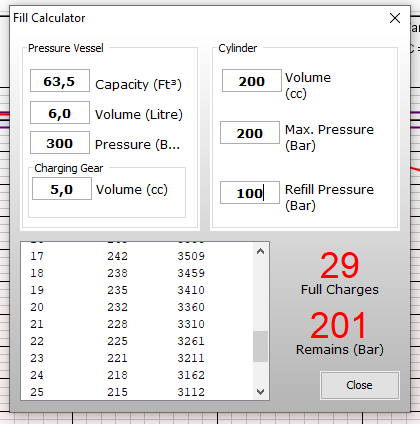Click the Fill Calculator title bar text
The width and height of the screenshot is (420, 424).
coord(49,18)
